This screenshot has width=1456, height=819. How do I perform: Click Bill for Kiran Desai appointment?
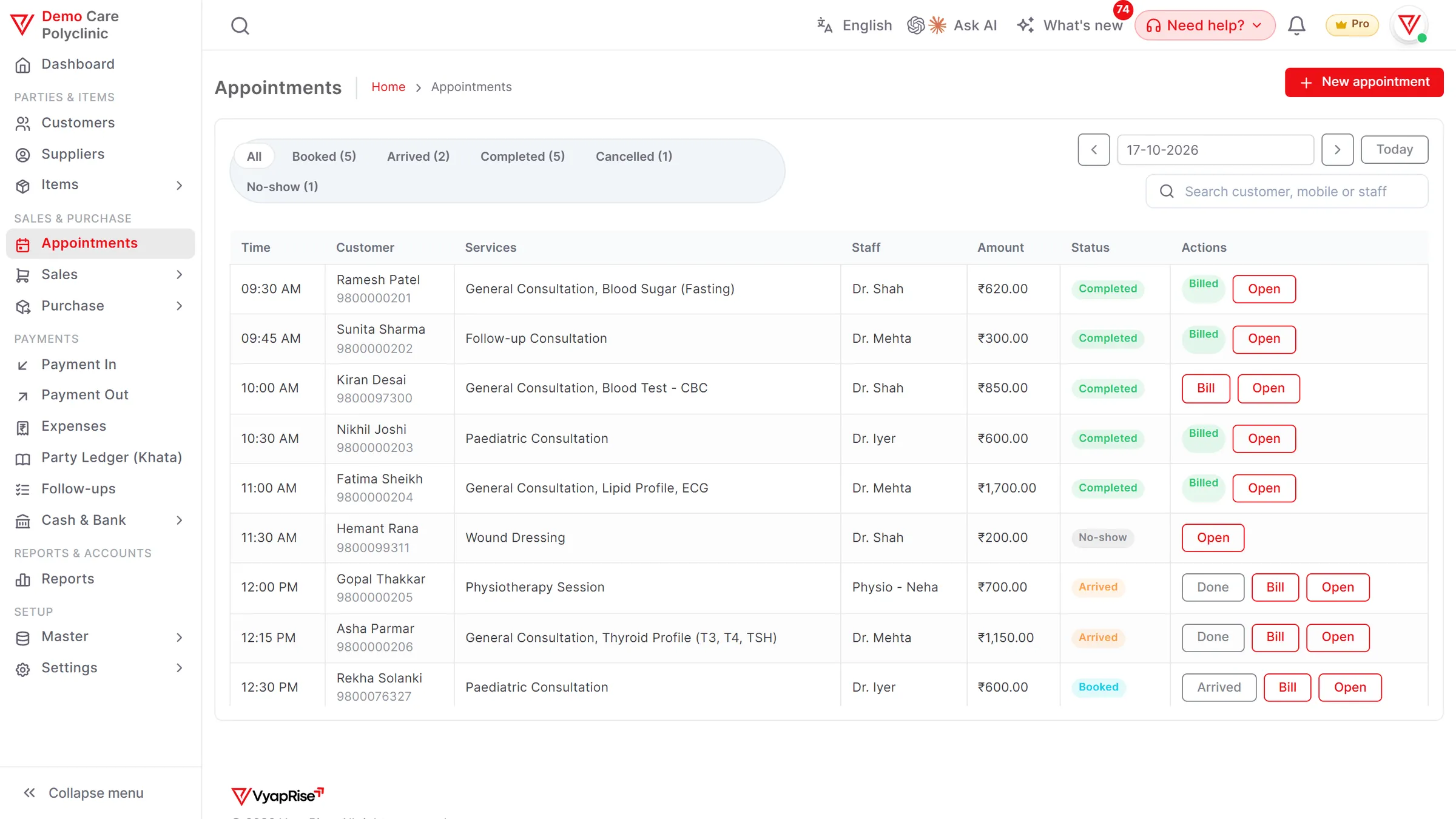[1205, 388]
